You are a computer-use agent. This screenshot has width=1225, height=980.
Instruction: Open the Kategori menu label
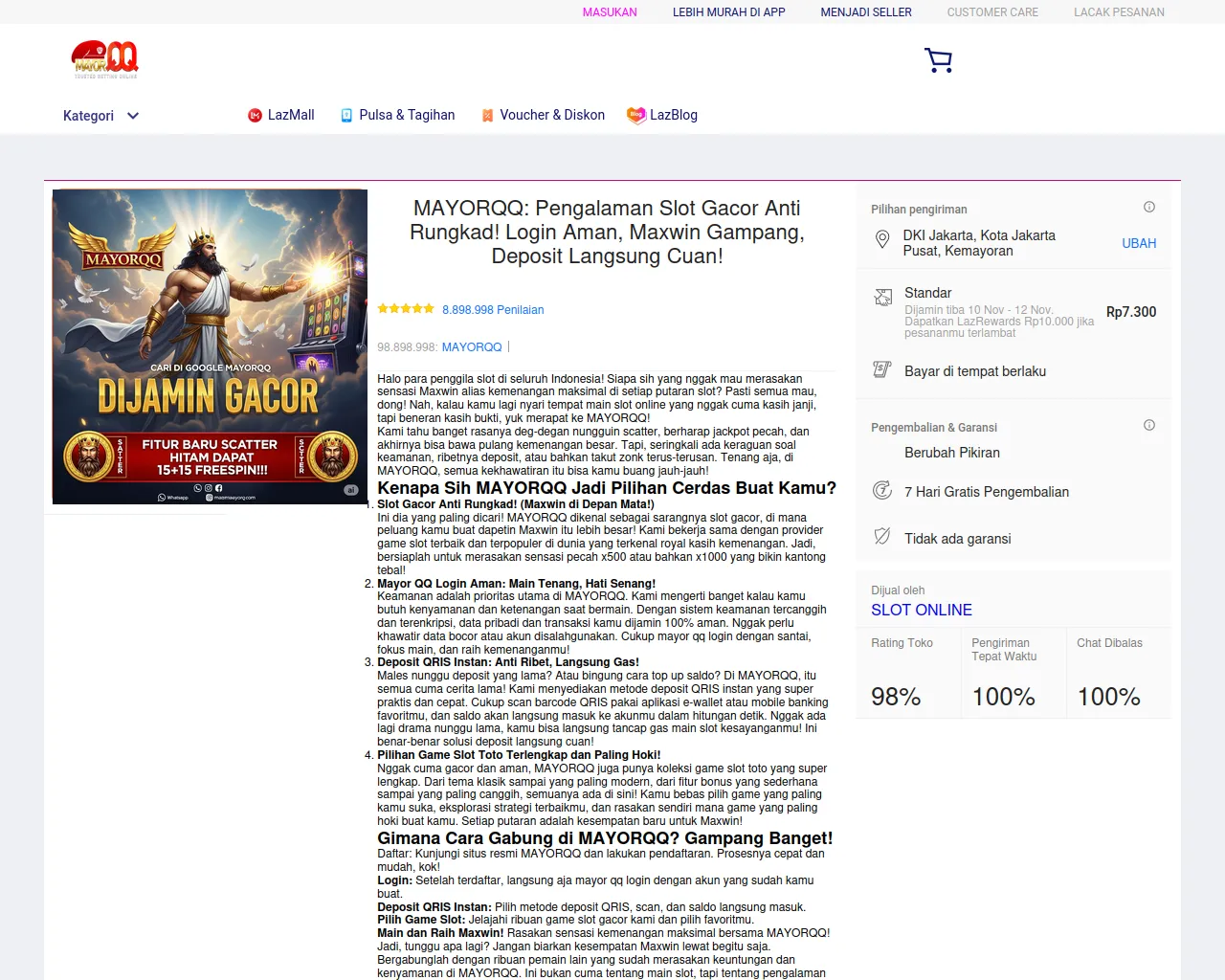point(88,116)
